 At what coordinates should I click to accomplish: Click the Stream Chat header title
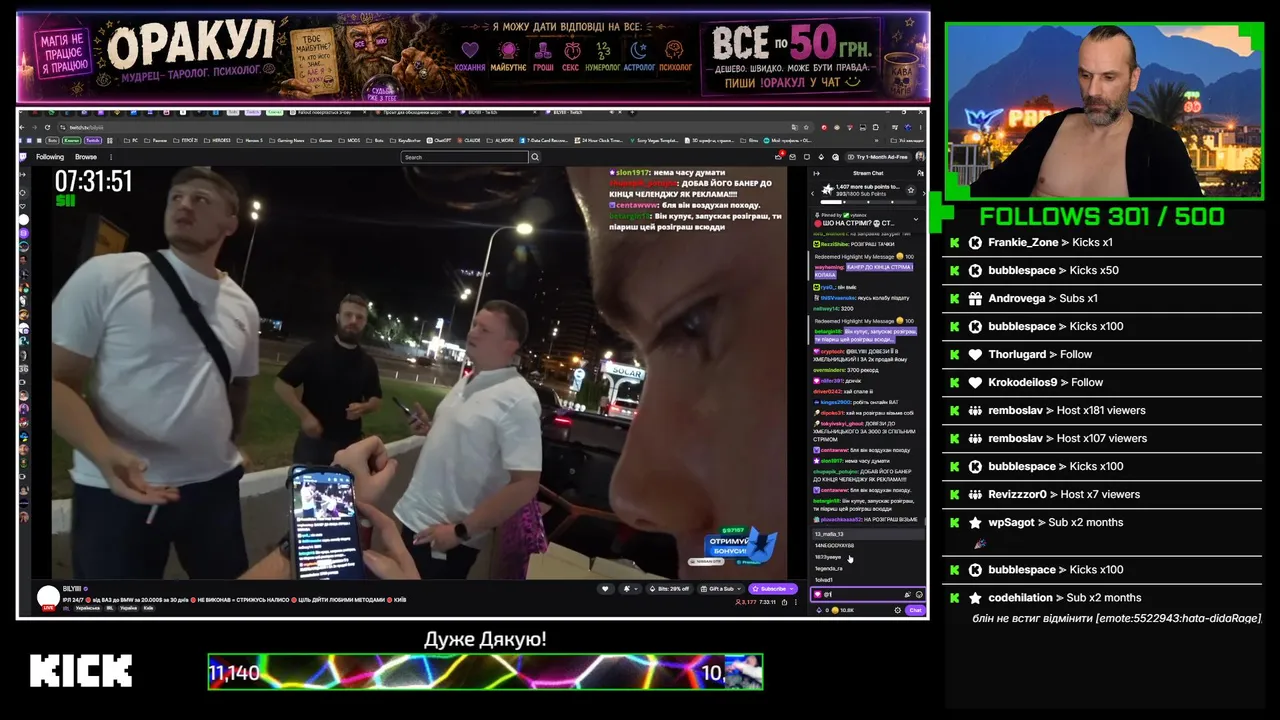point(868,173)
